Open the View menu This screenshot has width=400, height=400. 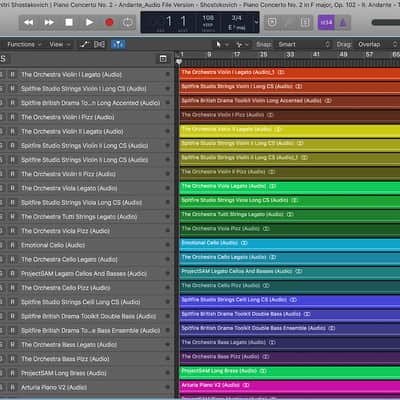point(60,44)
